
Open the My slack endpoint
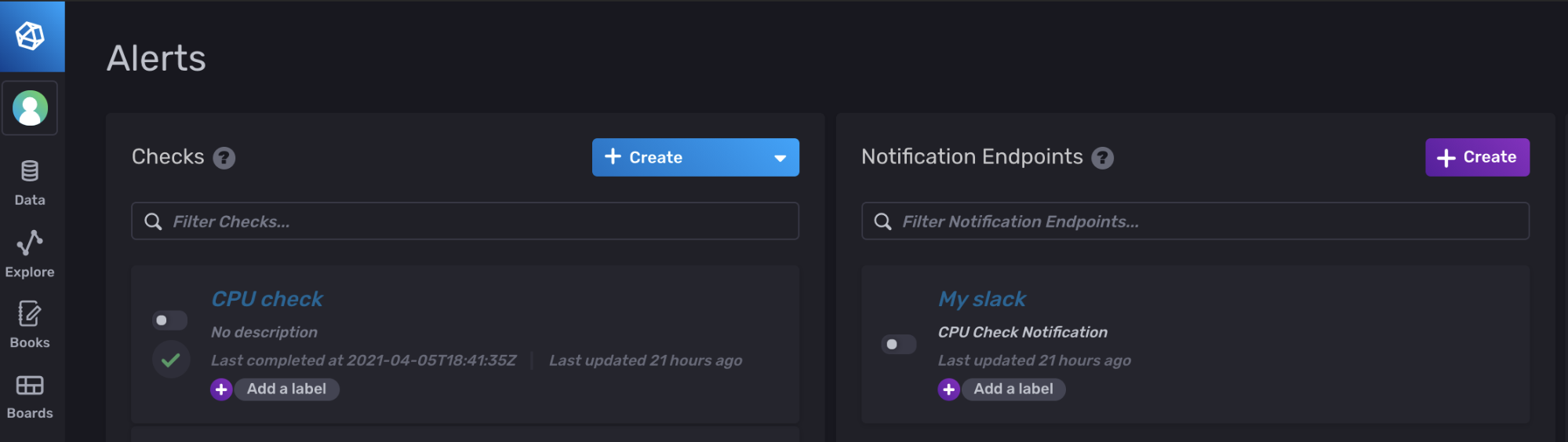pos(981,299)
